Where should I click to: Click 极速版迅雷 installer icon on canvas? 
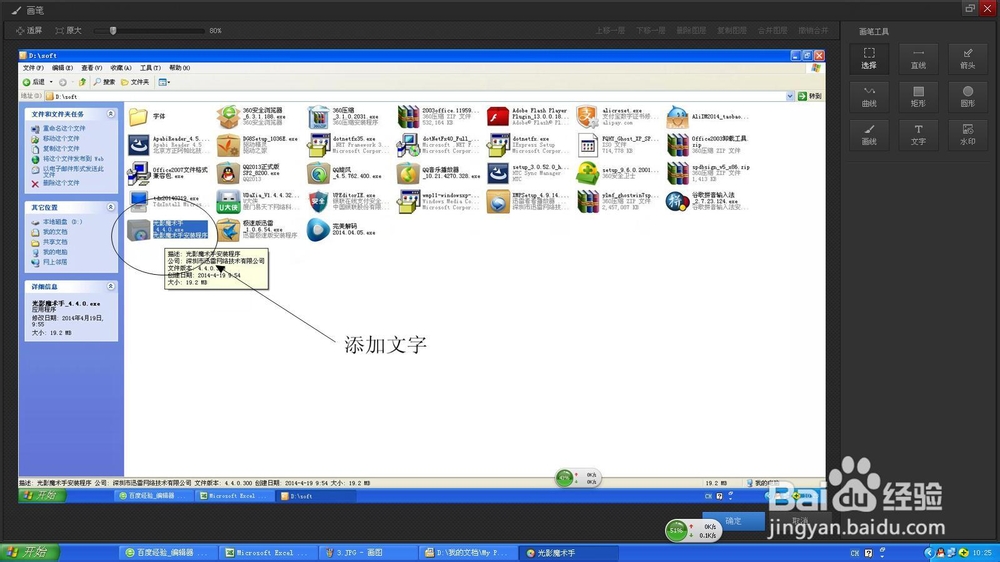(228, 230)
